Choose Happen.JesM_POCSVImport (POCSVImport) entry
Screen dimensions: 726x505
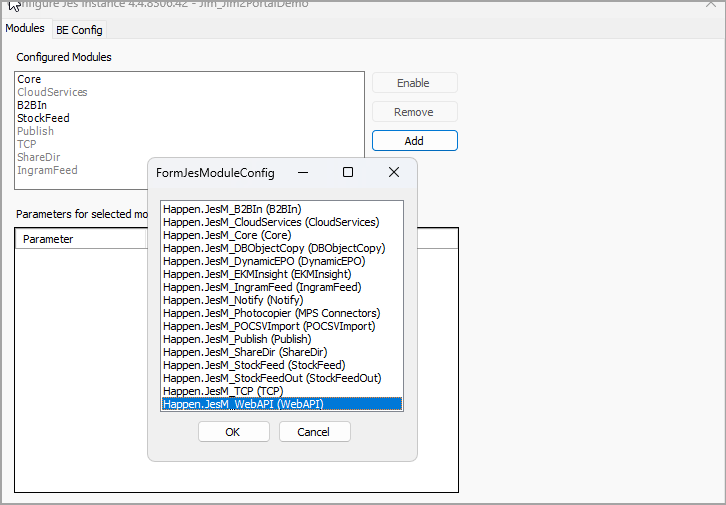282,326
